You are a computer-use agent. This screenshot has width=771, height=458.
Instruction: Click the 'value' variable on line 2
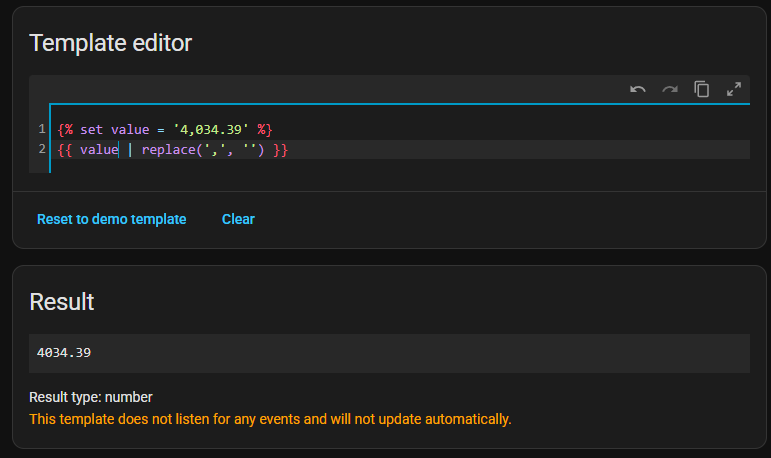click(x=99, y=149)
